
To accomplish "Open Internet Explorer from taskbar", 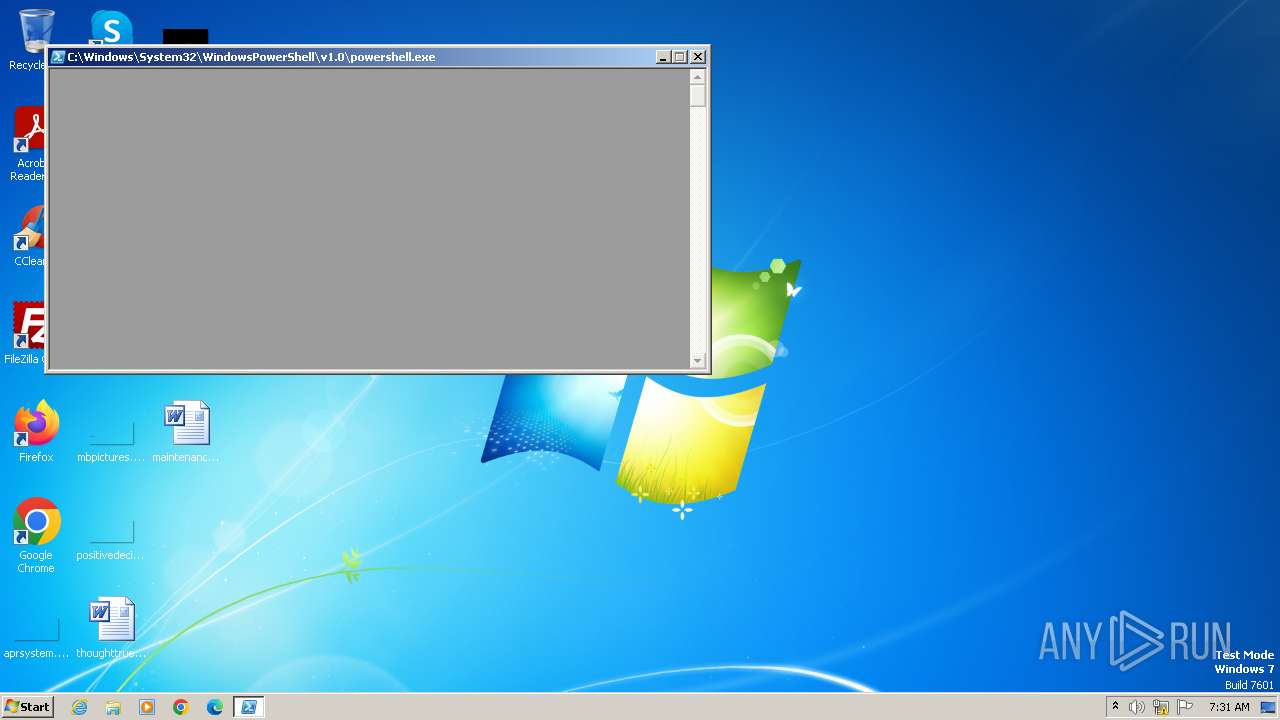I will pyautogui.click(x=79, y=707).
